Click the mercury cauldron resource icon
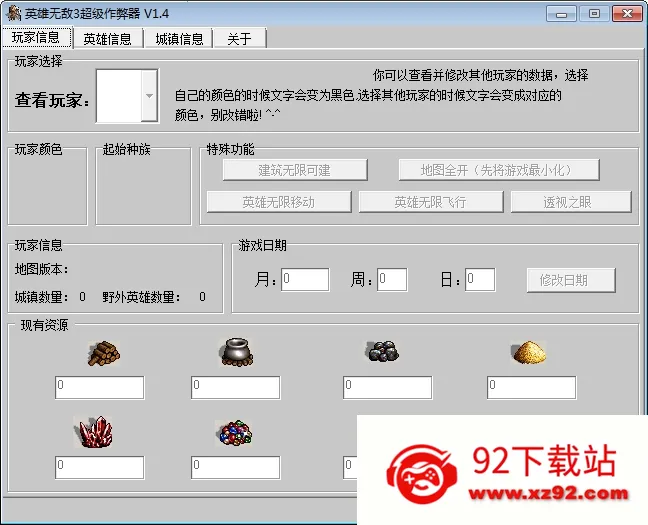 [236, 353]
